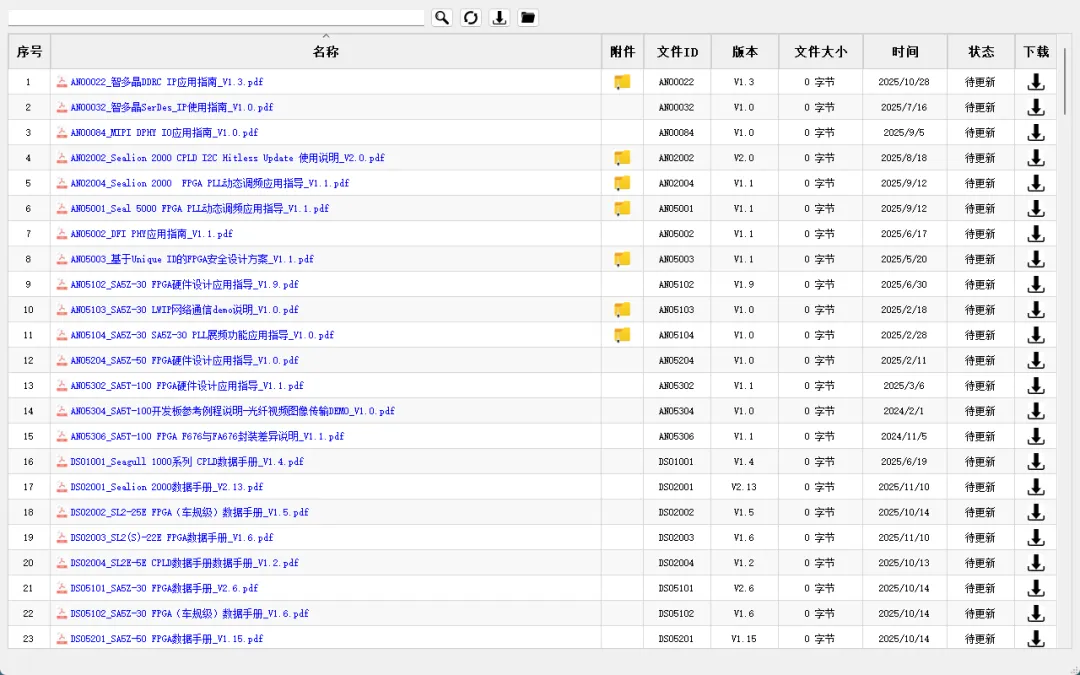Click the 附件 column header

[x=623, y=52]
